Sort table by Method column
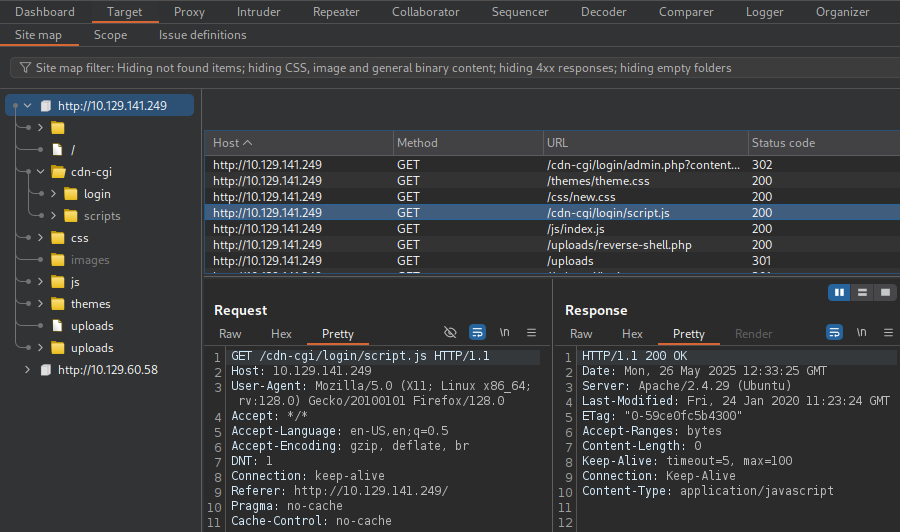The image size is (900, 532). [468, 143]
